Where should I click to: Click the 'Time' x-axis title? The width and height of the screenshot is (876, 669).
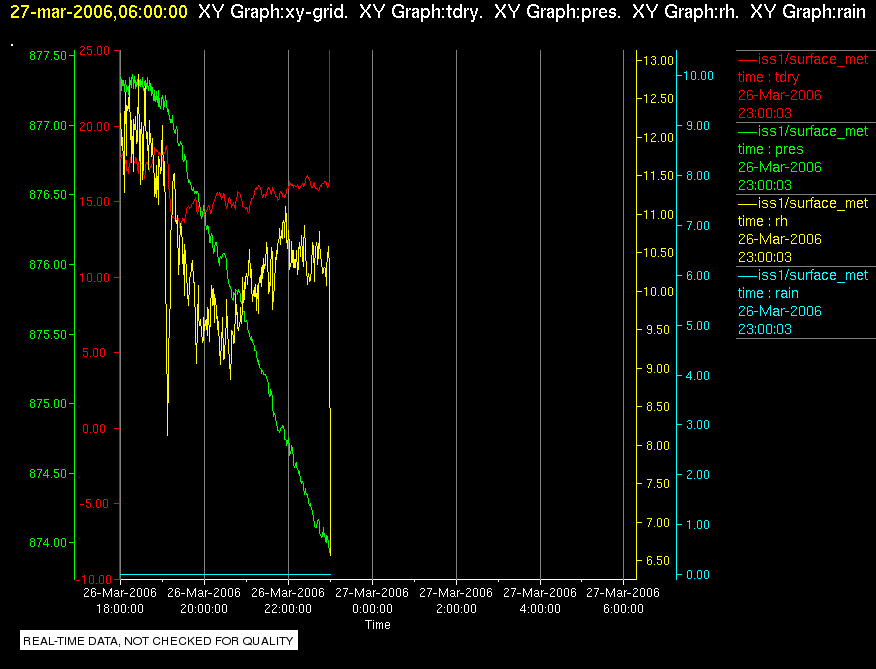(378, 625)
